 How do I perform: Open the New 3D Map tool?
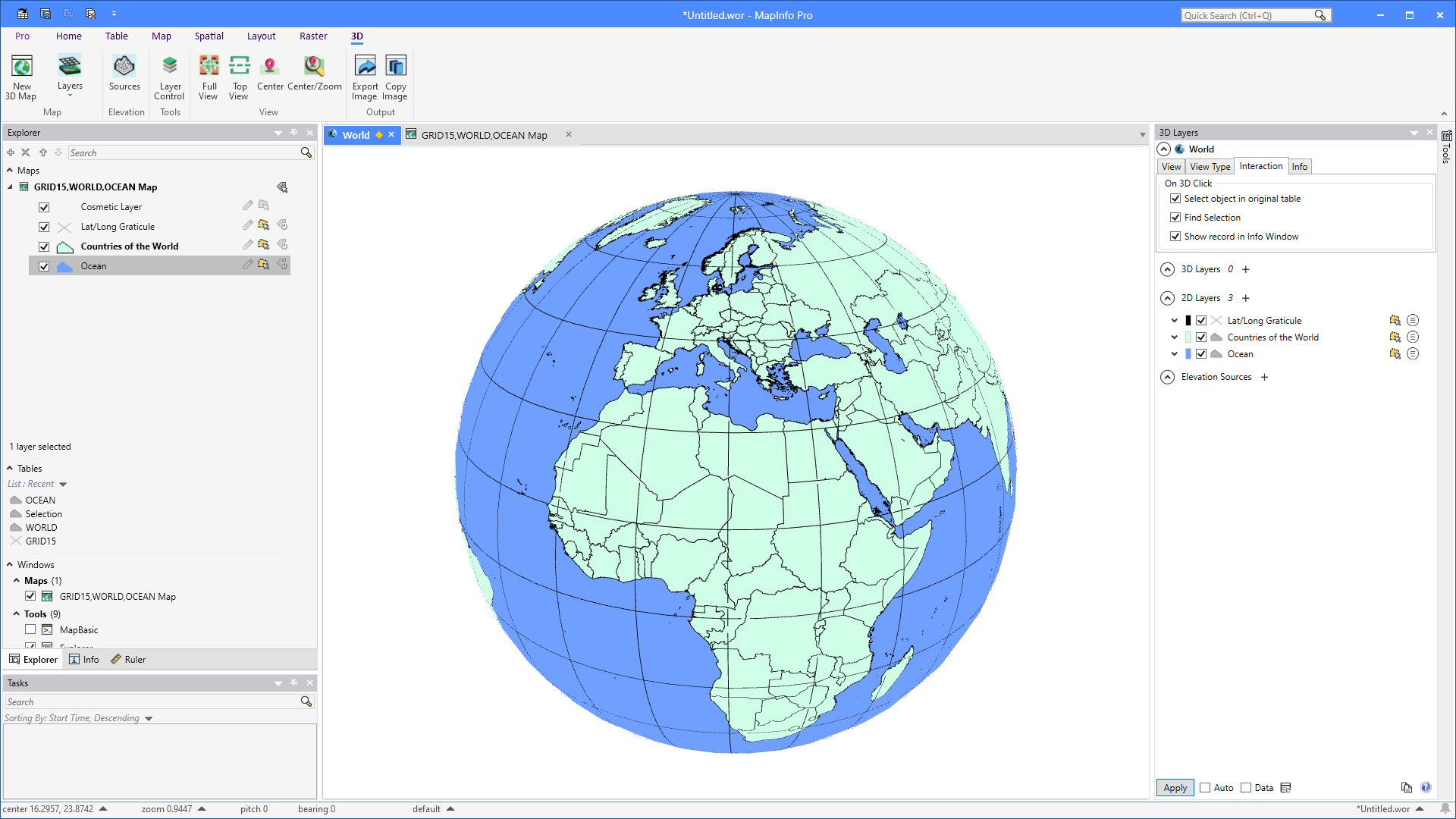click(x=21, y=76)
